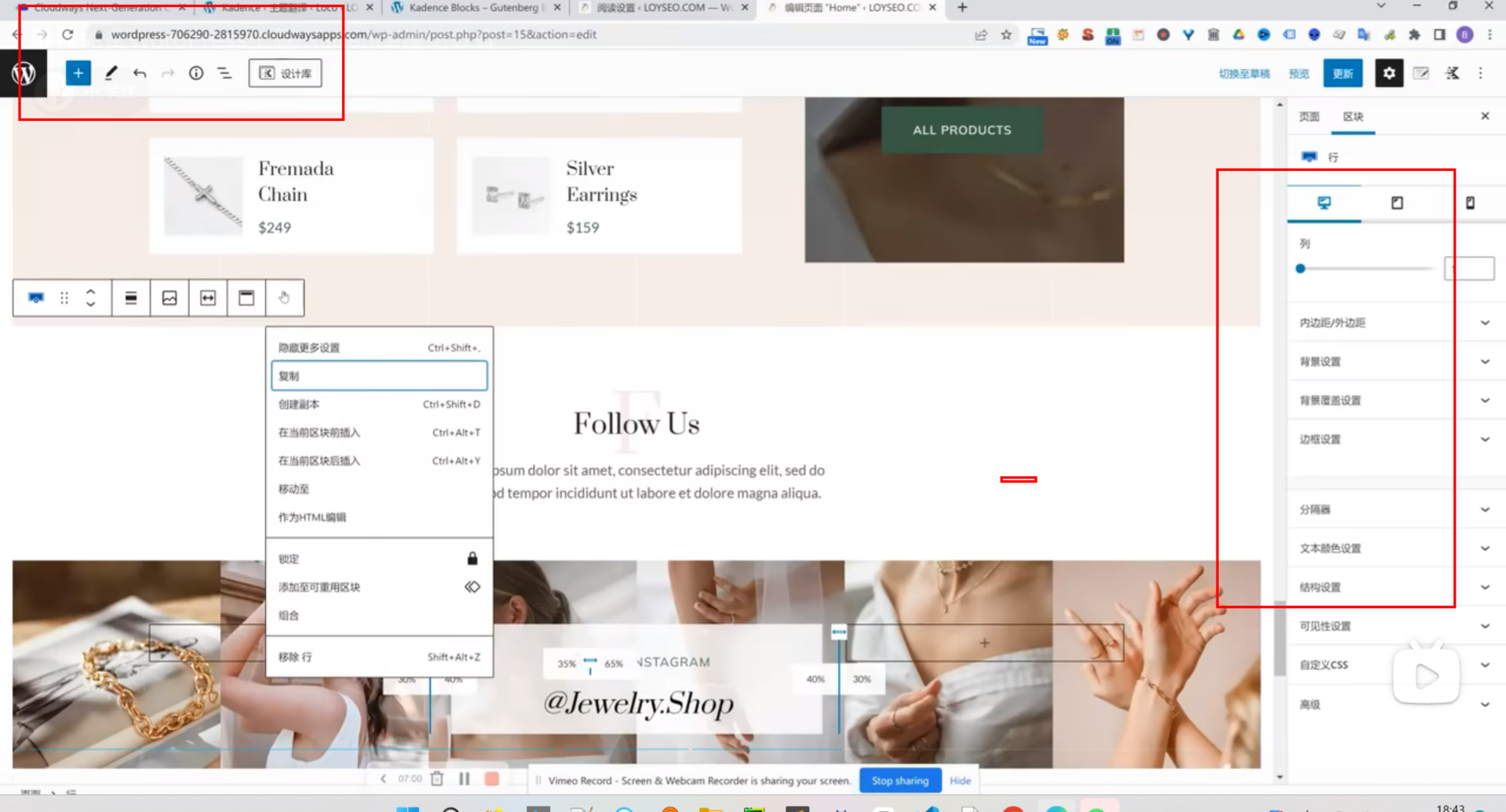The image size is (1506, 812).
Task: Switch to mobile device preview
Action: click(x=1470, y=203)
